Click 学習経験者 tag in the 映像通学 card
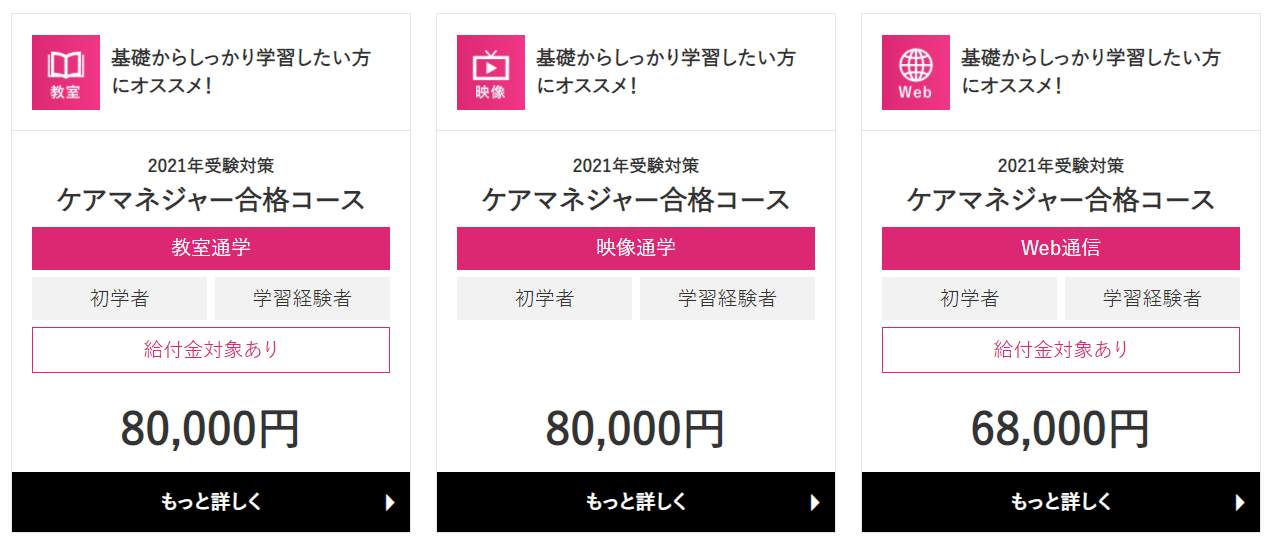1276x548 pixels. tap(727, 298)
